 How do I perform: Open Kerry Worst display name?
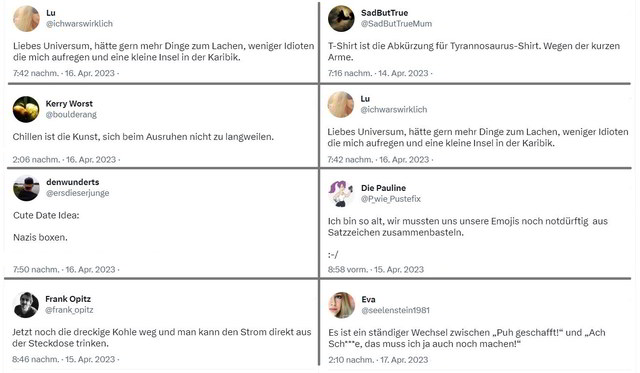click(69, 104)
